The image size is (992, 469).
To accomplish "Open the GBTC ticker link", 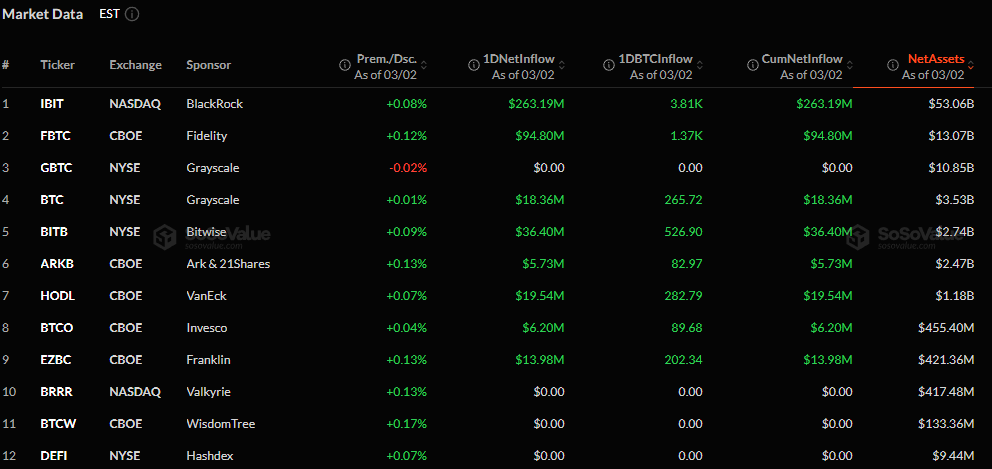I will [55, 168].
